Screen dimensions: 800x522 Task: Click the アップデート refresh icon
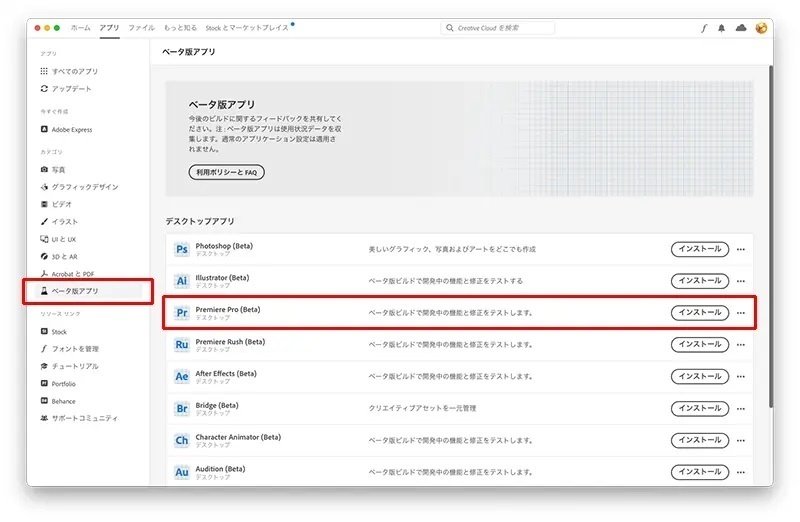point(44,88)
